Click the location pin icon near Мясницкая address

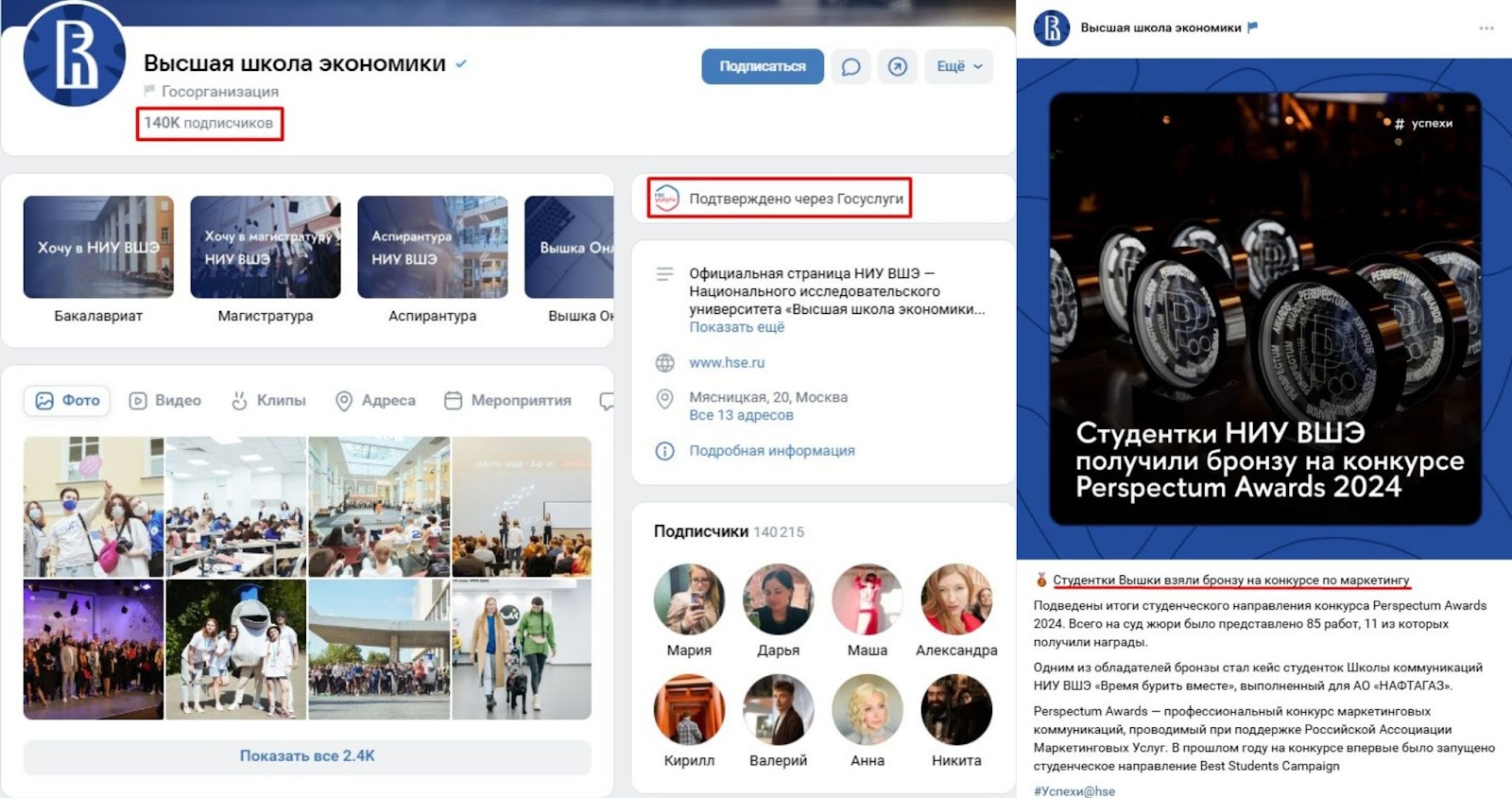click(x=665, y=399)
